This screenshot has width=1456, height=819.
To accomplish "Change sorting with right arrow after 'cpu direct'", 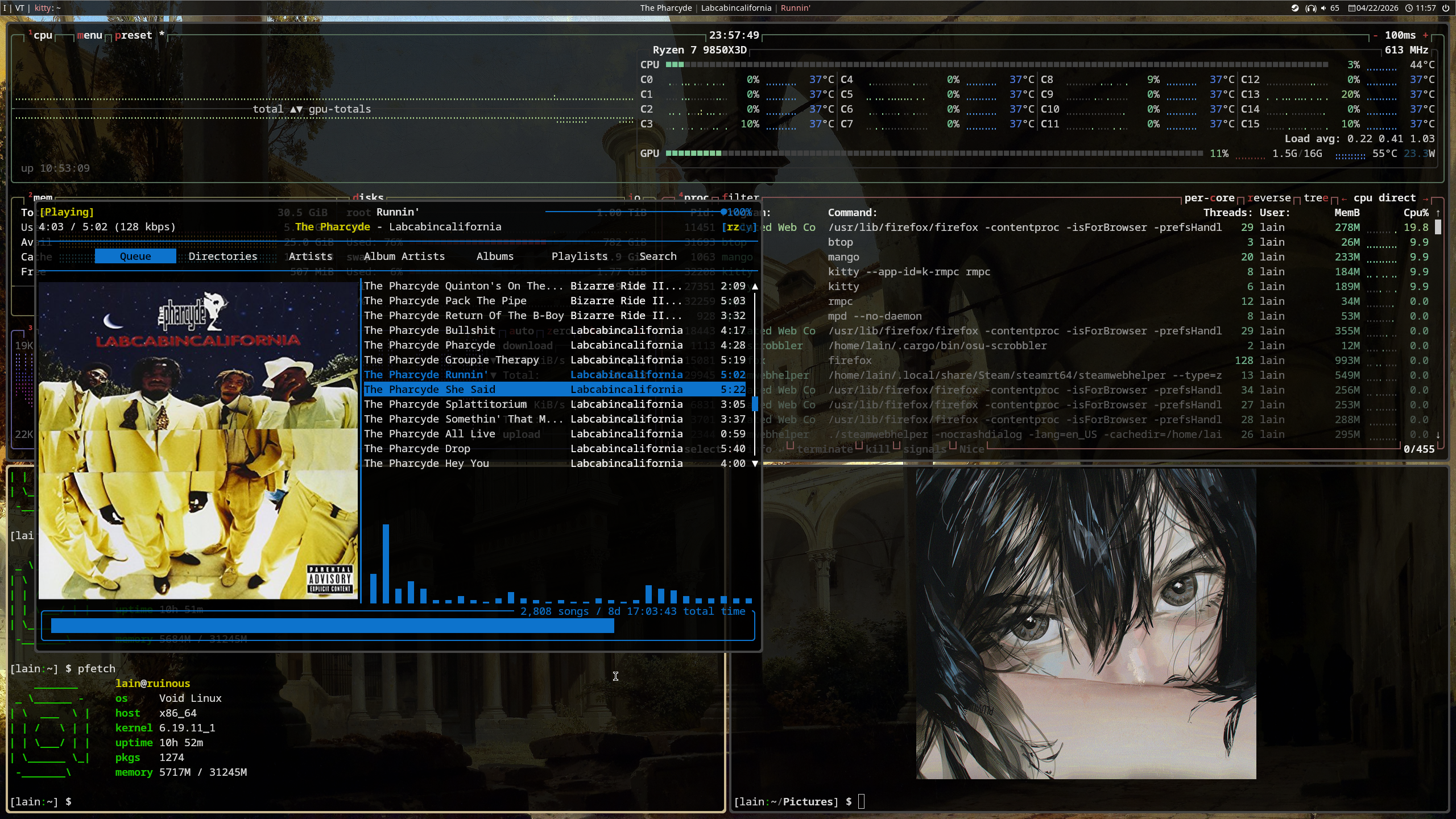I will tap(1425, 198).
